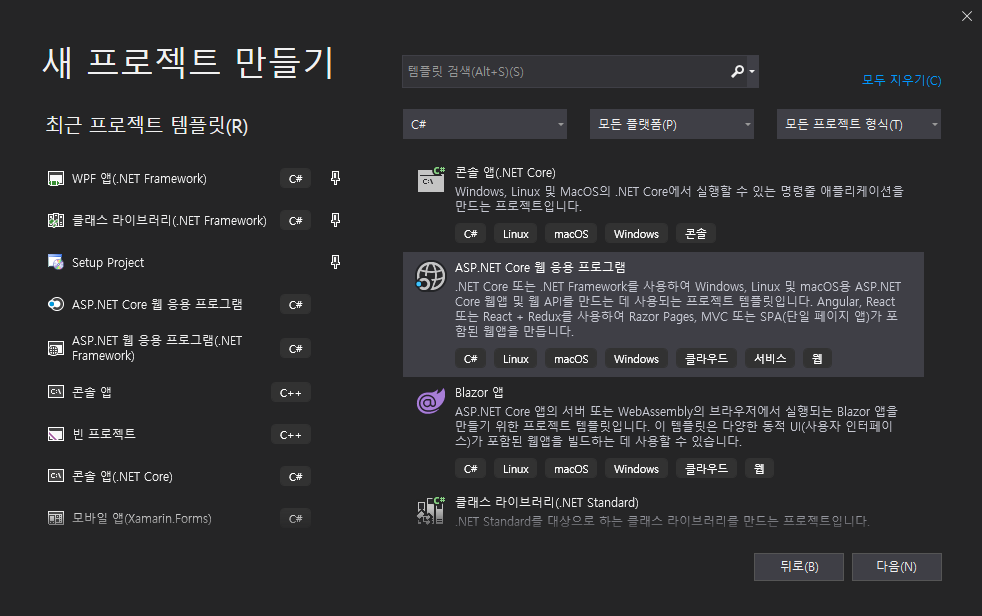
Task: Click the macOS tag under 콘솔 앱(.NET Core)
Action: pyautogui.click(x=571, y=234)
